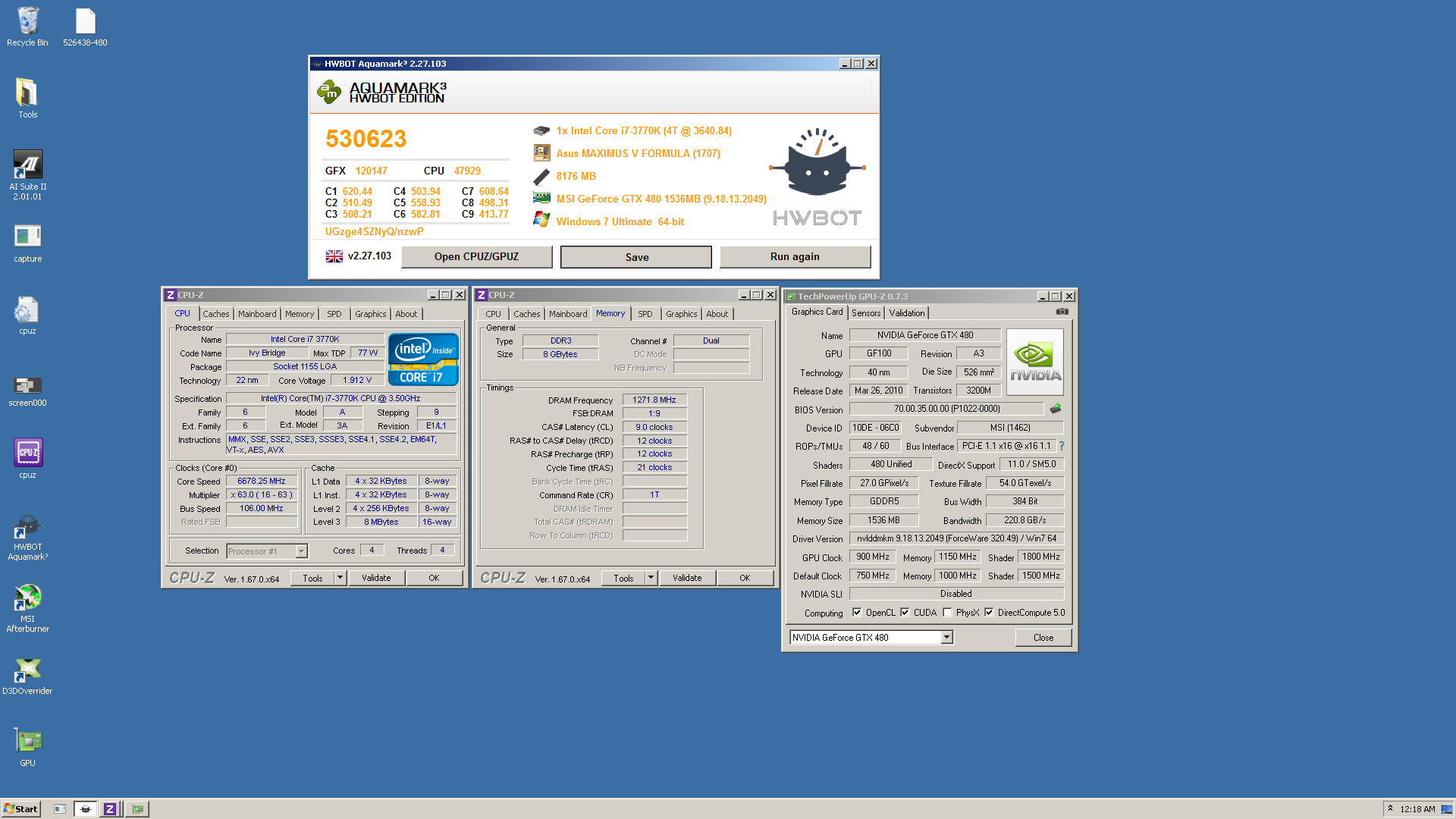Open the NVIDIA GeForce GTX 480 dropdown
1456x819 pixels.
(946, 638)
